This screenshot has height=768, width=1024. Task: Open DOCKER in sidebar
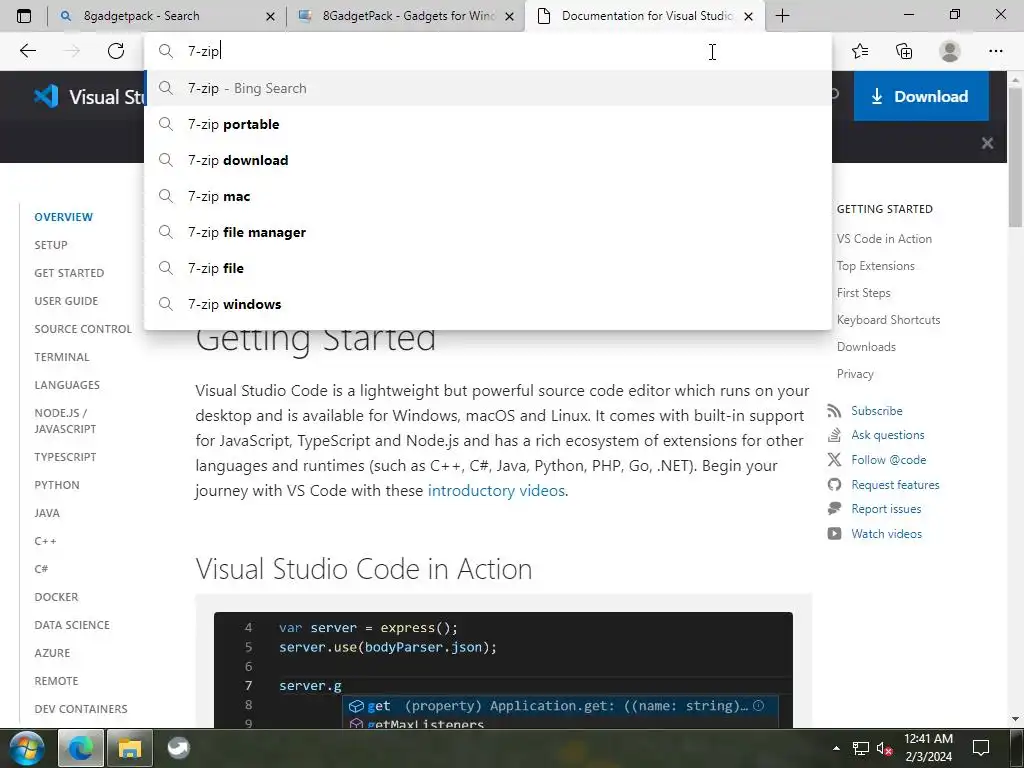point(56,597)
